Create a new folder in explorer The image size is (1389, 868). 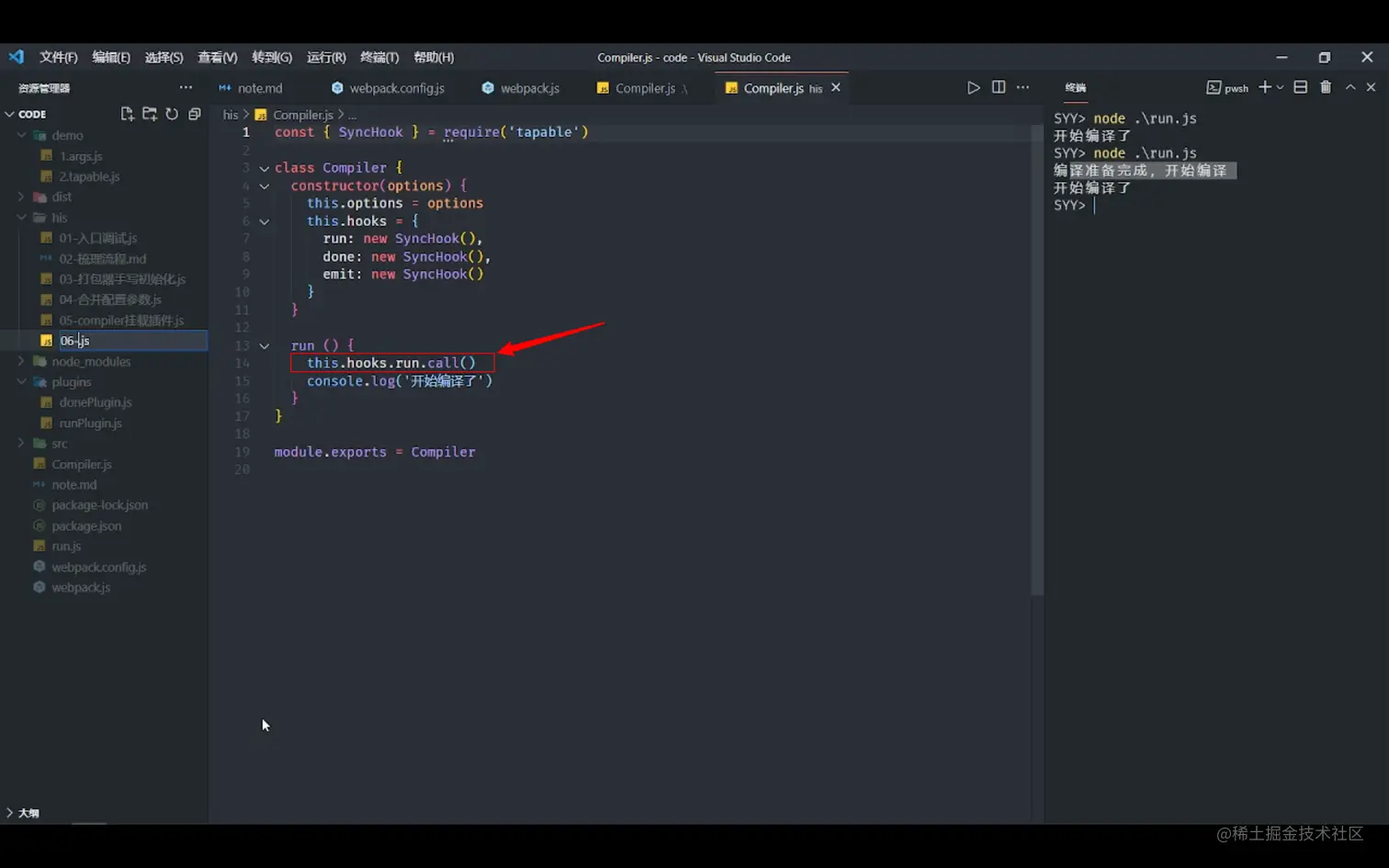pyautogui.click(x=150, y=114)
